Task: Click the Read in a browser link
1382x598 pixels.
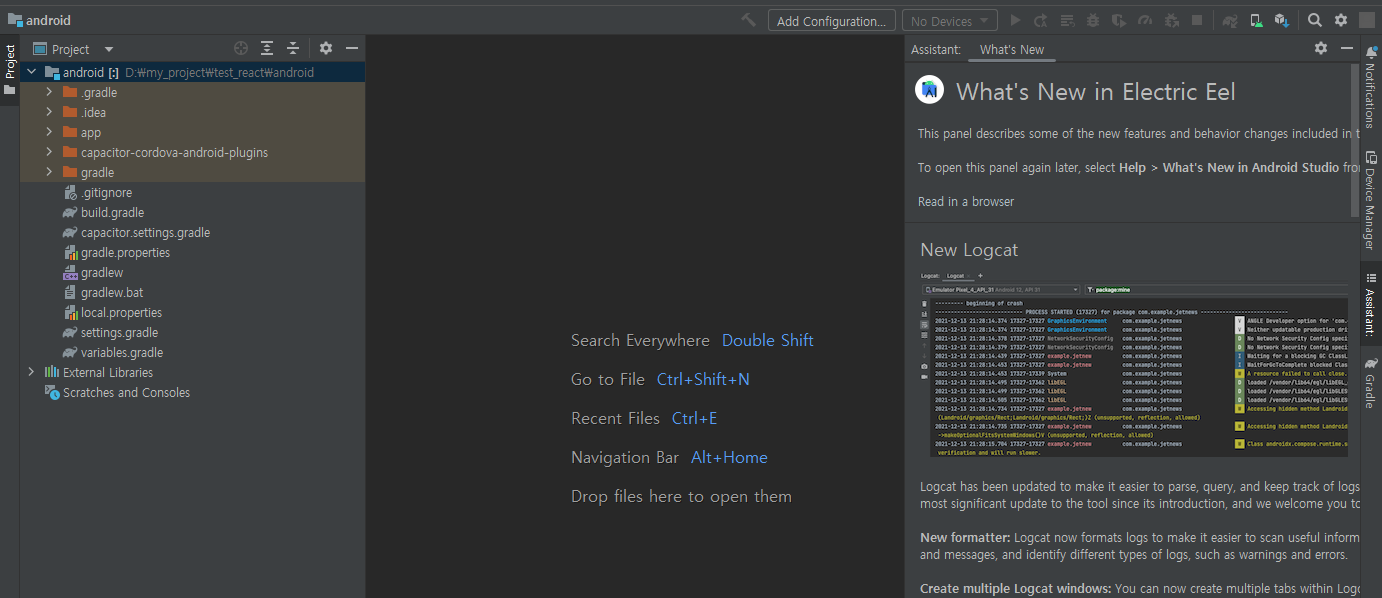Action: click(x=965, y=201)
